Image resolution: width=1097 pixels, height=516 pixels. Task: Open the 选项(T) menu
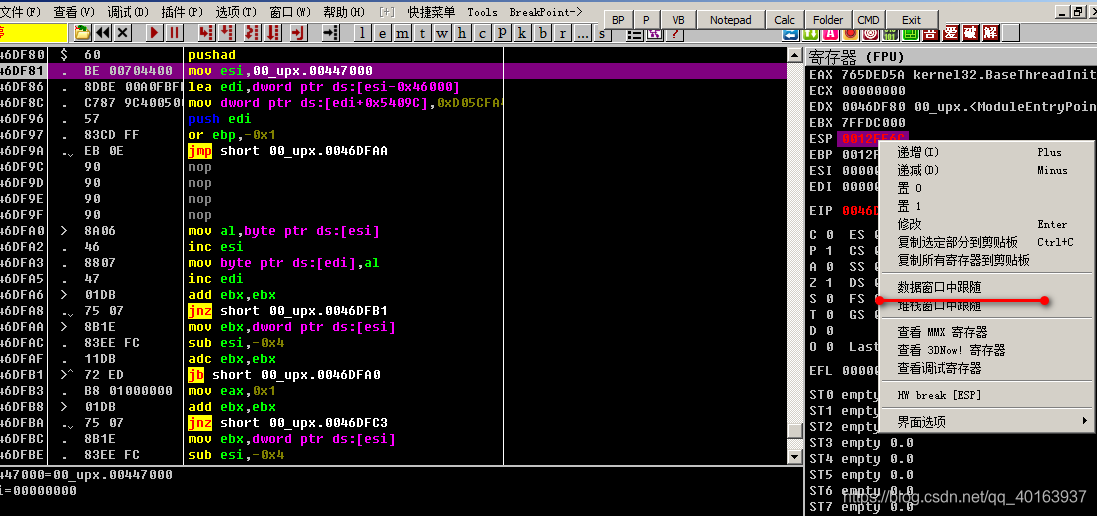pyautogui.click(x=236, y=12)
